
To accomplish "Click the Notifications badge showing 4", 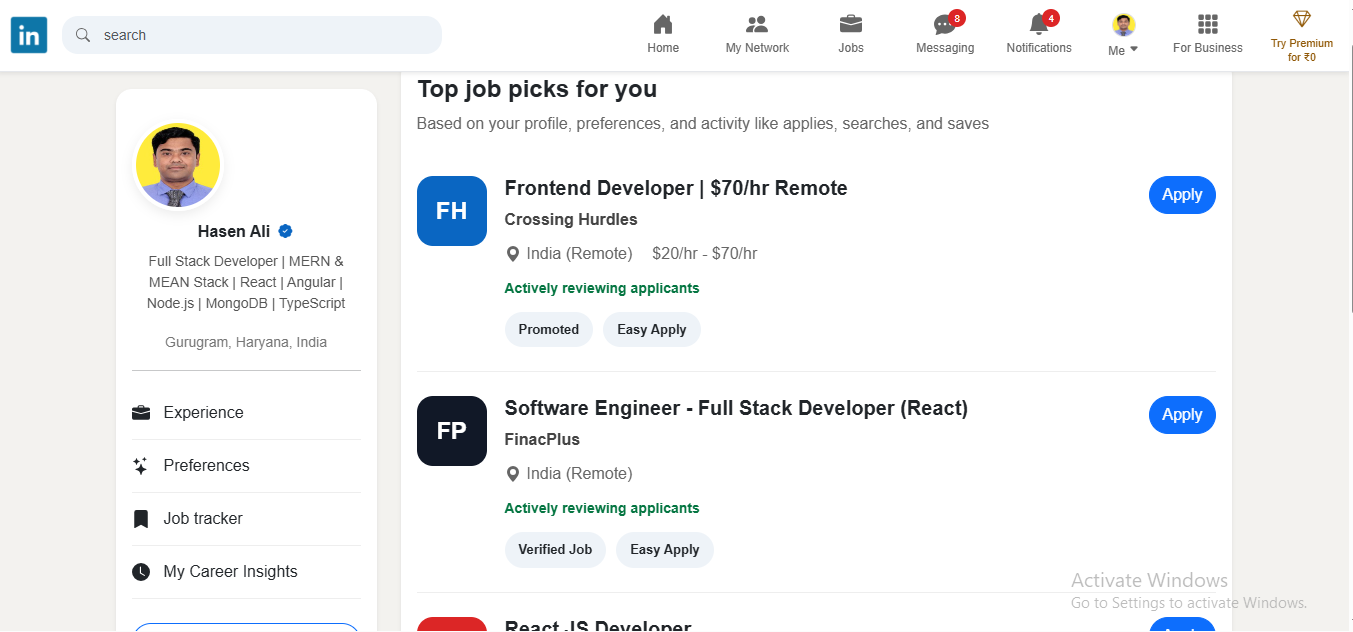I will tap(1051, 18).
